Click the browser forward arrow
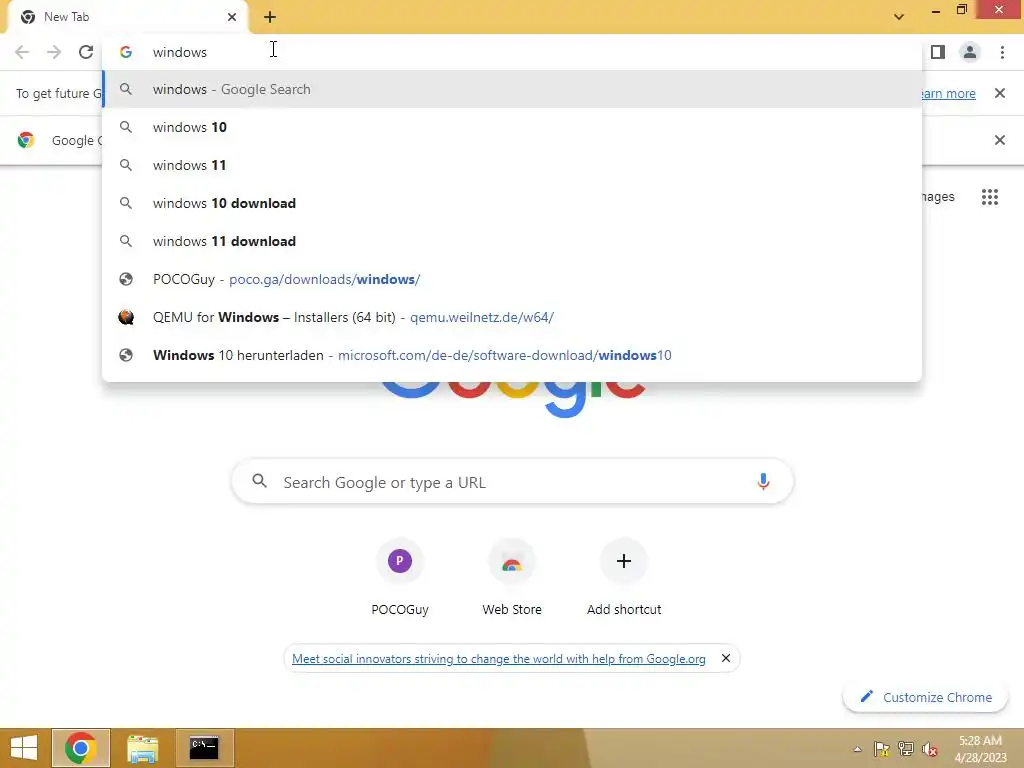Screen dimensions: 1024x768 point(54,52)
